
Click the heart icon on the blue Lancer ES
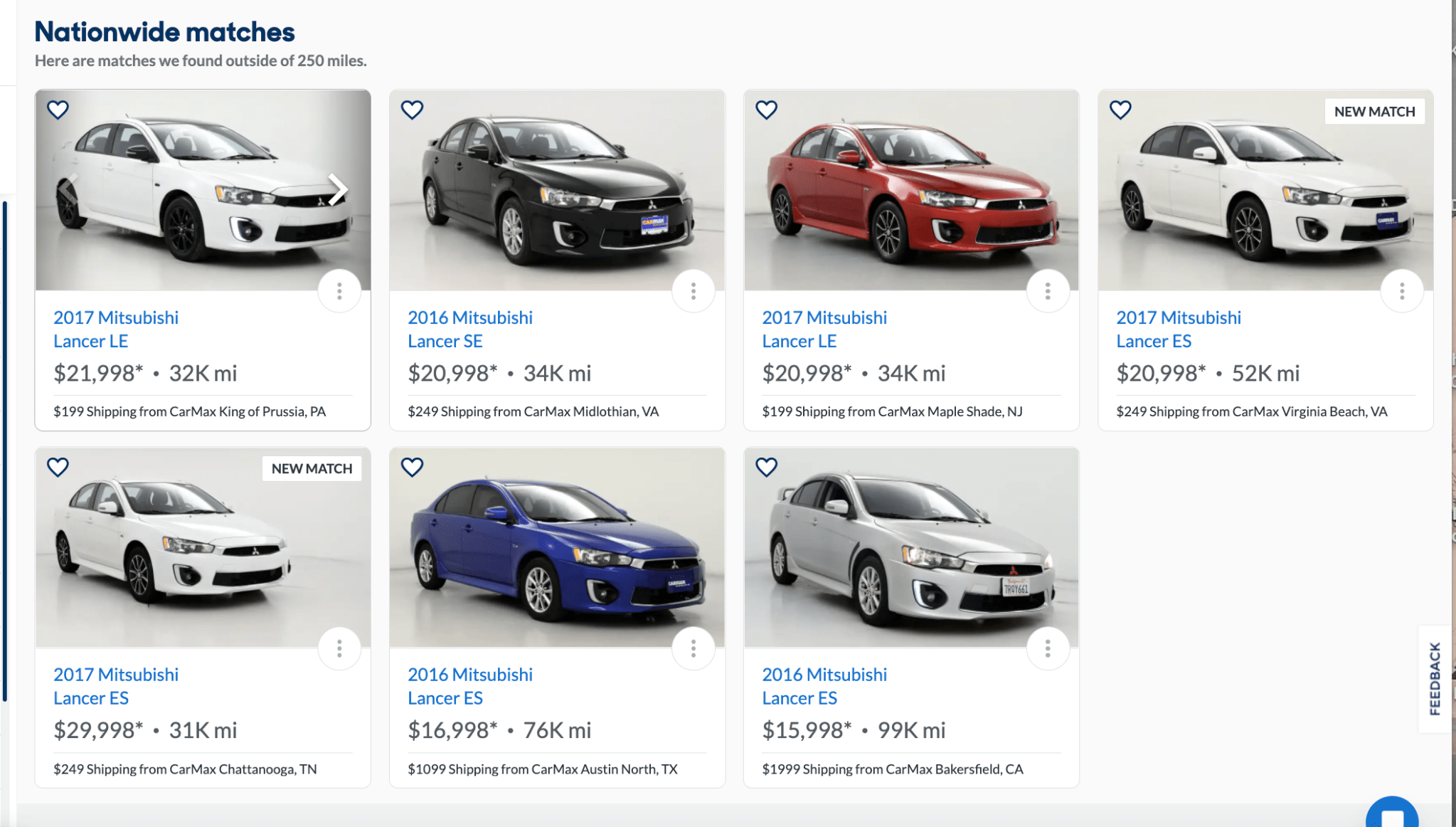(x=413, y=468)
